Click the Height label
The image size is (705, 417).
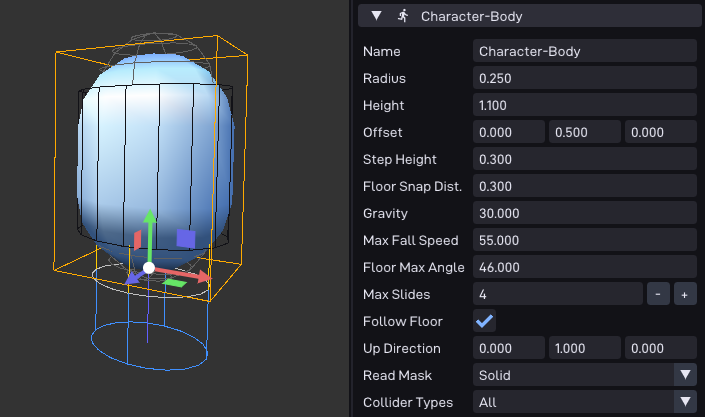pyautogui.click(x=384, y=105)
